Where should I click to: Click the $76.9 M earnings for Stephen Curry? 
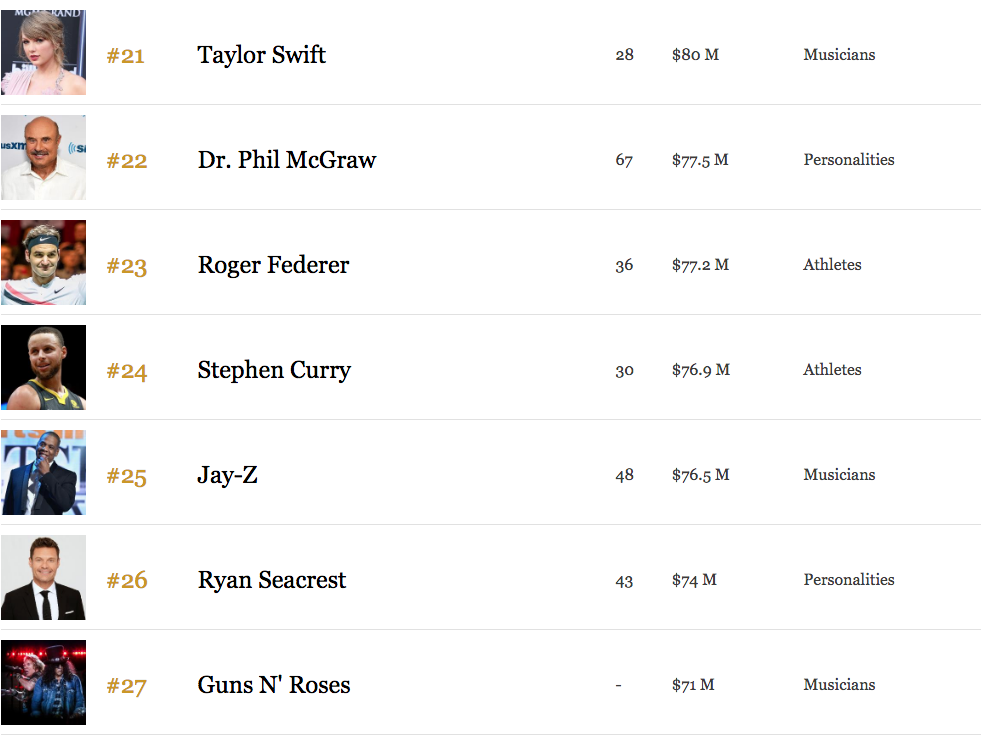(x=701, y=370)
